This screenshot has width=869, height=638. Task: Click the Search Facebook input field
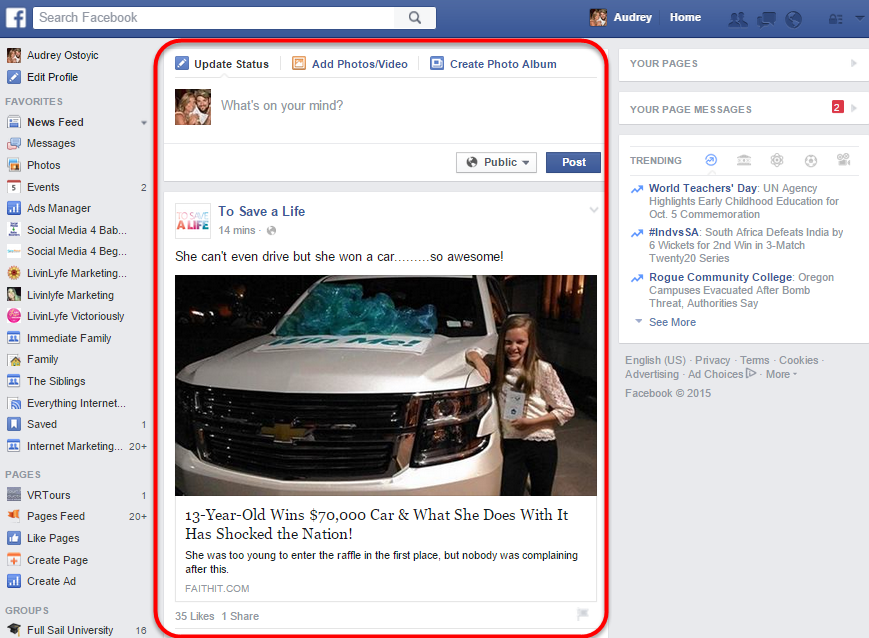coord(214,18)
